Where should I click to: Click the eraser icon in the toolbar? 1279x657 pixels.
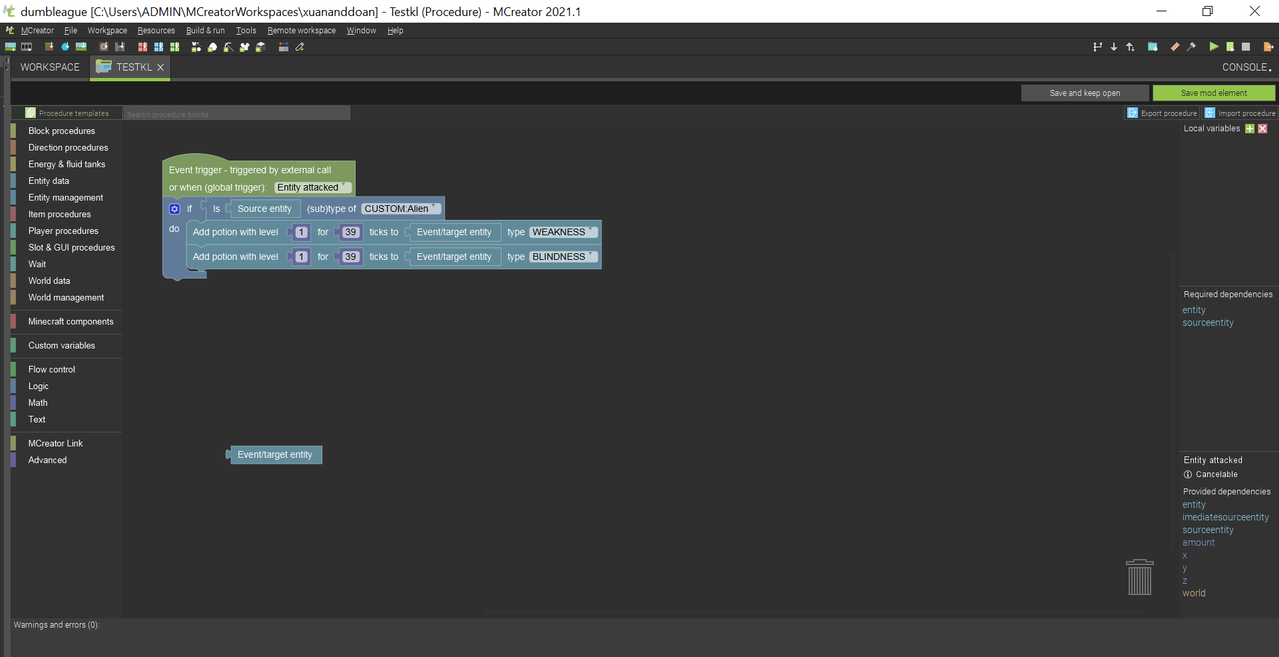point(1175,46)
